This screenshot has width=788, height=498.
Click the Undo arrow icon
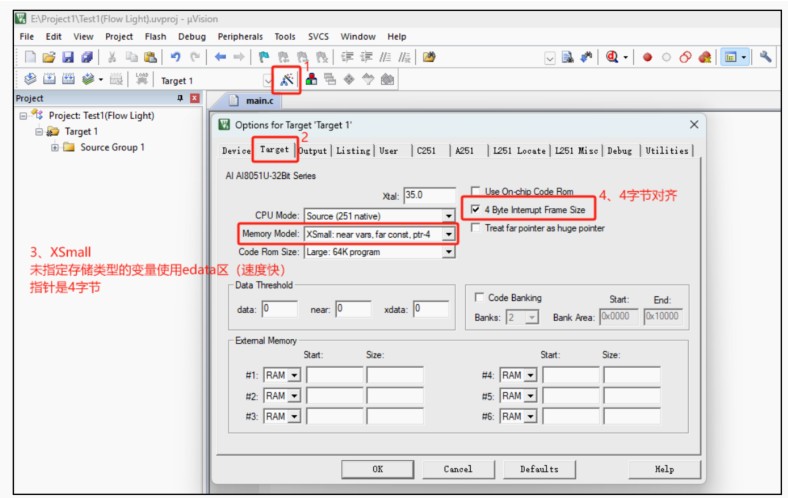tap(175, 57)
